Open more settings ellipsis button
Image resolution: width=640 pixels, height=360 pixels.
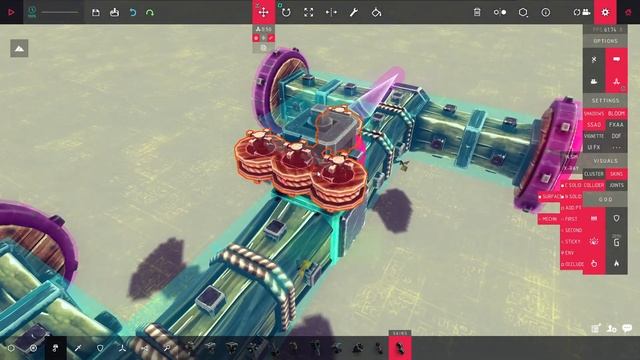(616, 147)
